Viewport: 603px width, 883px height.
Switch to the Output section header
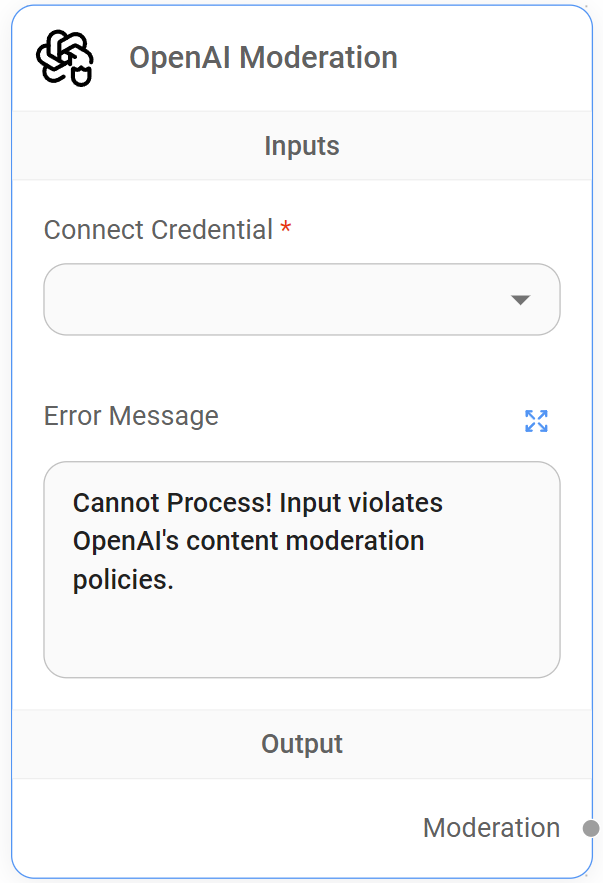pyautogui.click(x=302, y=744)
